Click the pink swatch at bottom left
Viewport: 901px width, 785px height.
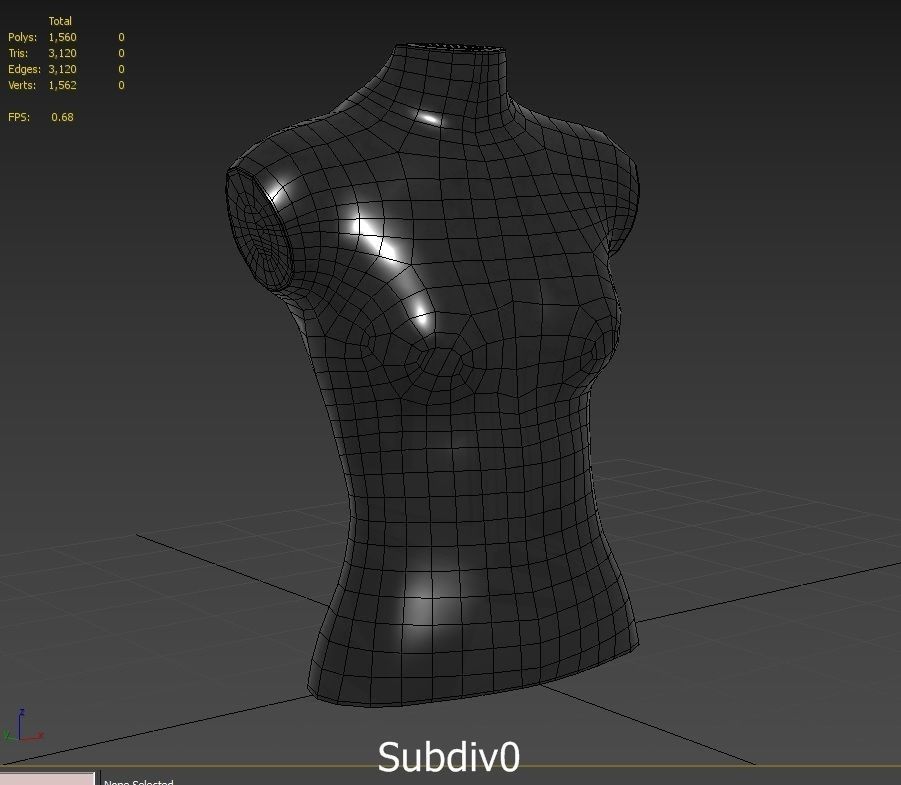(x=45, y=778)
